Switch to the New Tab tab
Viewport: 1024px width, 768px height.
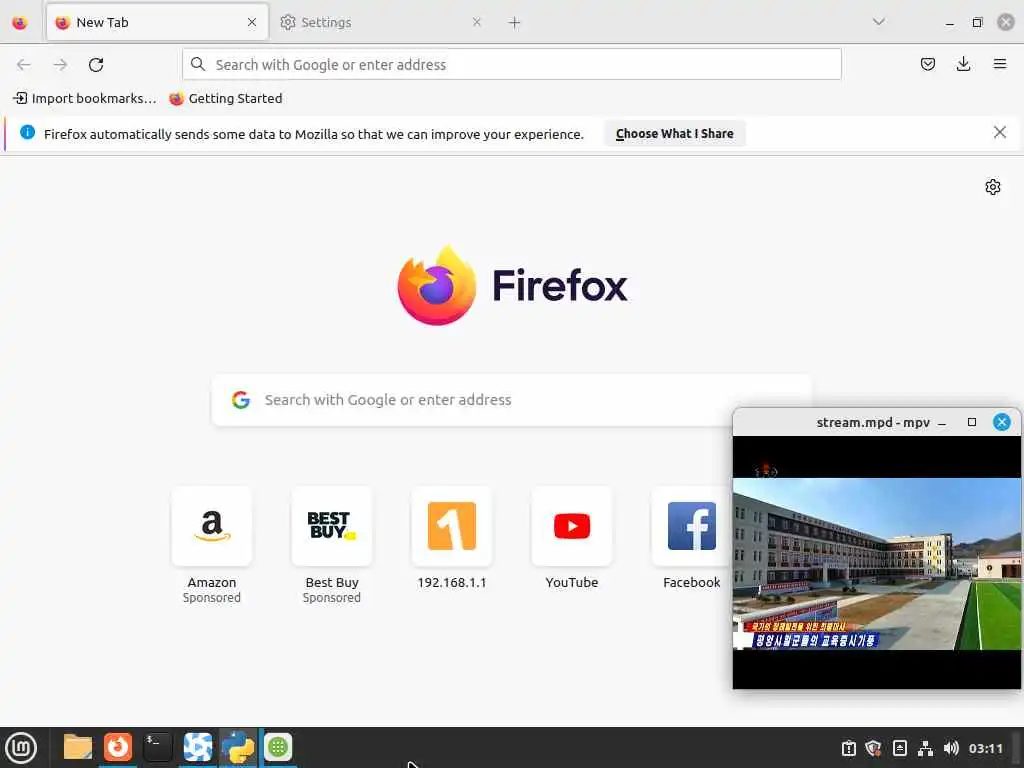(x=157, y=22)
